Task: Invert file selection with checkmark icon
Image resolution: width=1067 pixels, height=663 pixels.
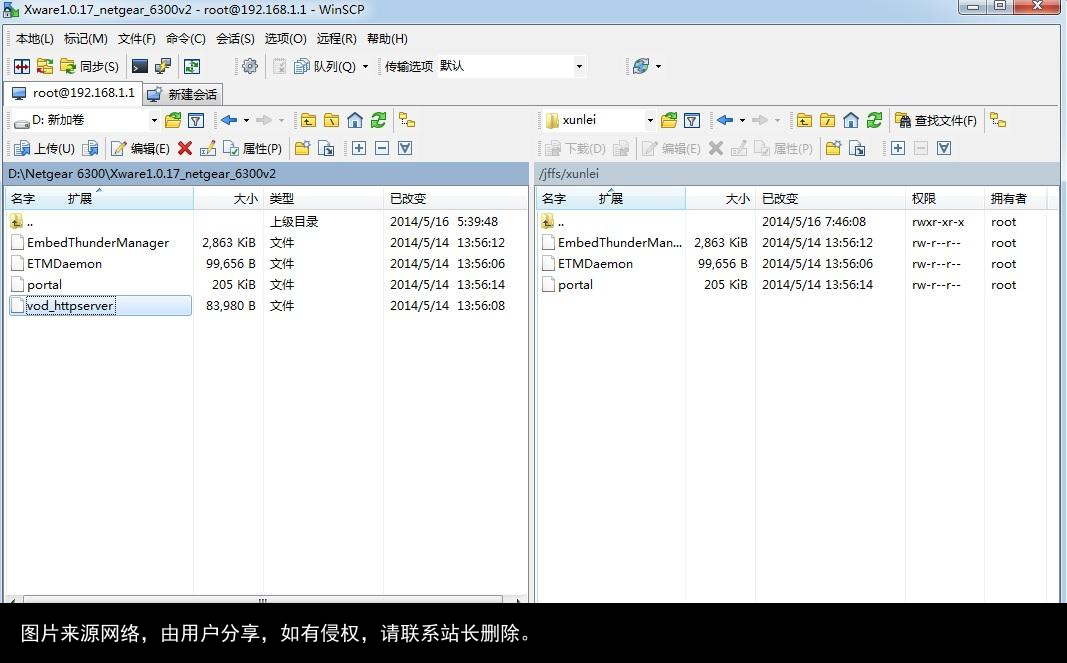Action: point(405,148)
